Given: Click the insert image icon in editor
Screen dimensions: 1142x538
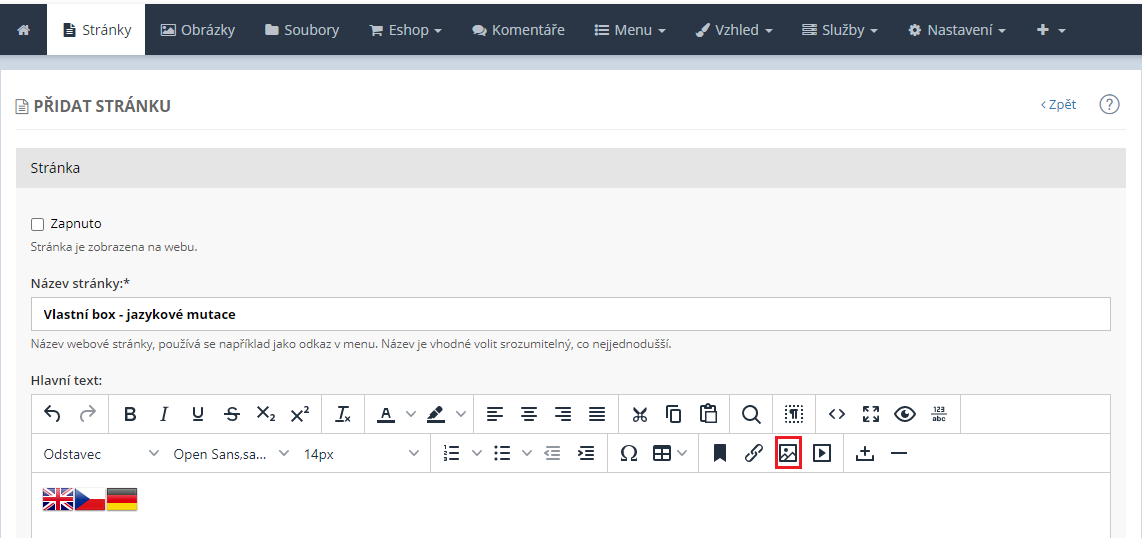Looking at the screenshot, I should (x=788, y=453).
